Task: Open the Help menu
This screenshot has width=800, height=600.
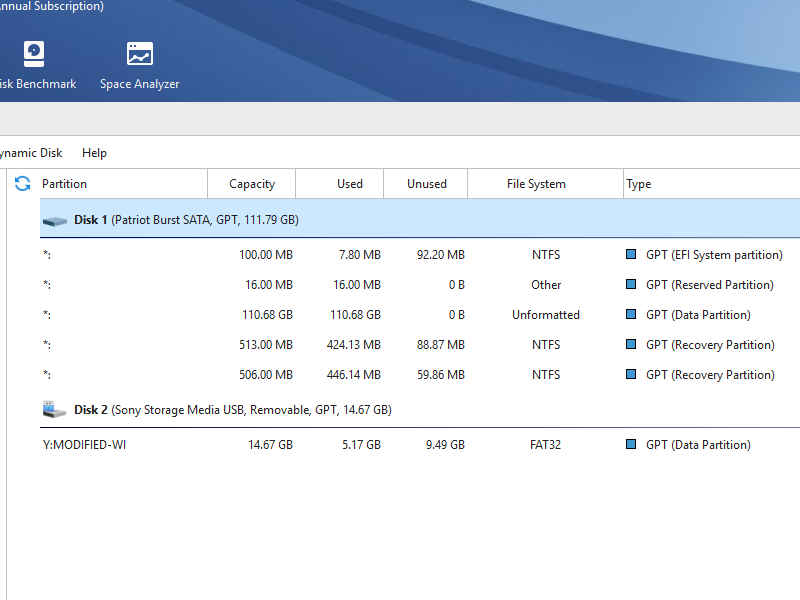Action: pyautogui.click(x=94, y=153)
